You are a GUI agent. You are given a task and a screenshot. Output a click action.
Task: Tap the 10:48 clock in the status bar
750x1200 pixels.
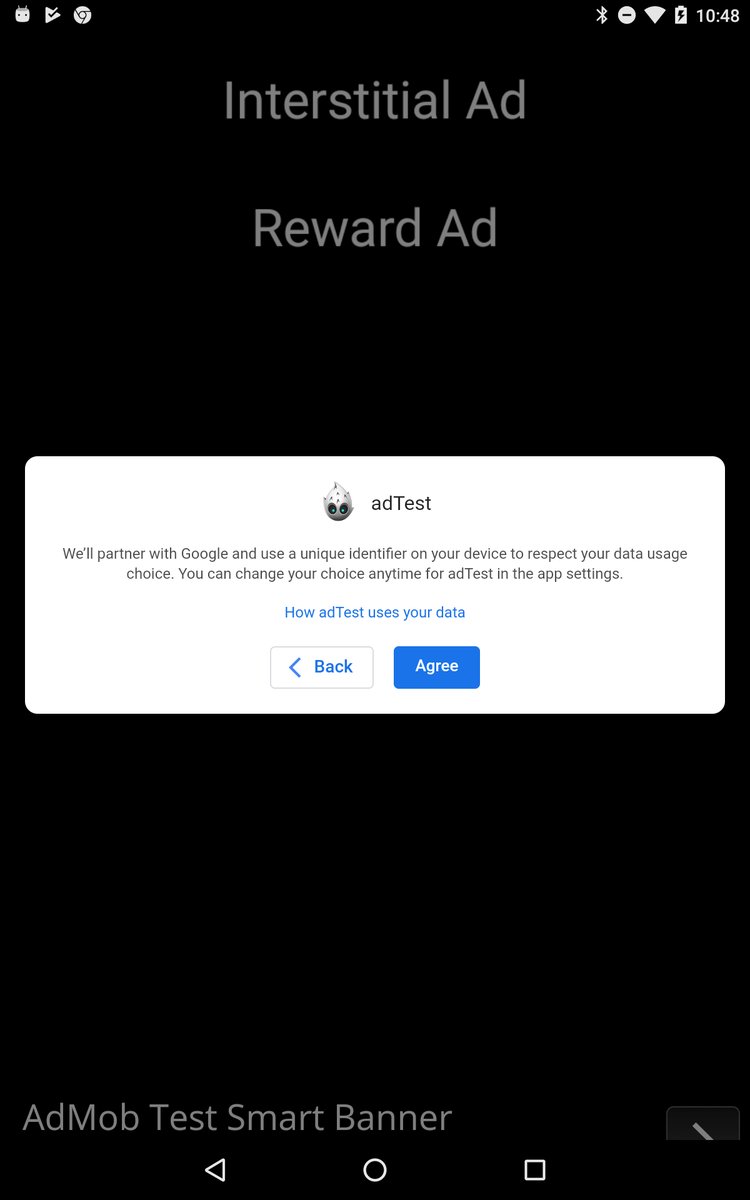click(717, 16)
